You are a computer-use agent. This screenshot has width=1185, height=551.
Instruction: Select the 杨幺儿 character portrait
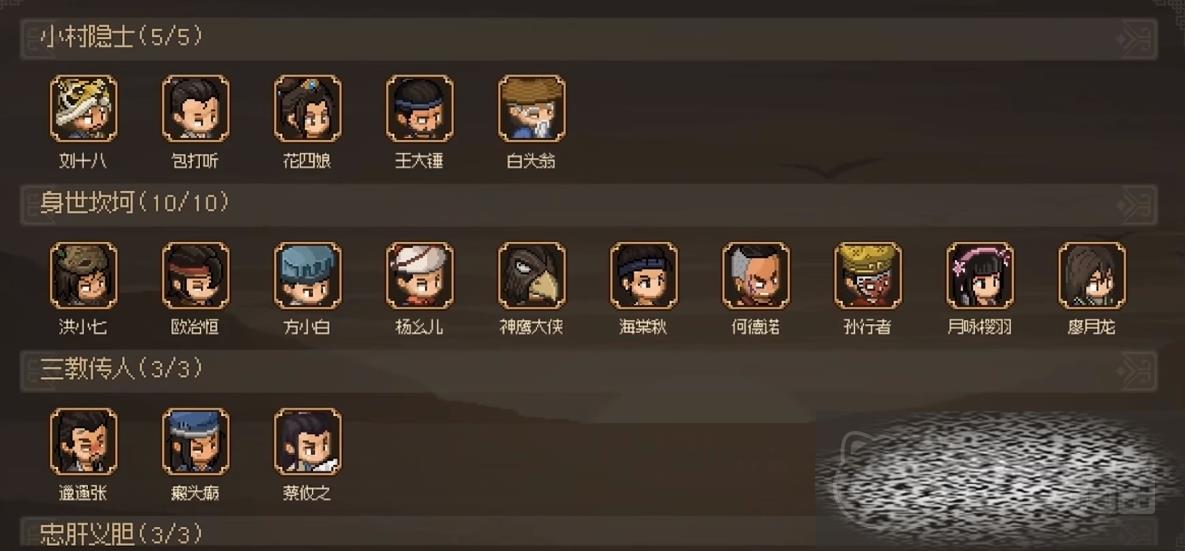pos(419,275)
